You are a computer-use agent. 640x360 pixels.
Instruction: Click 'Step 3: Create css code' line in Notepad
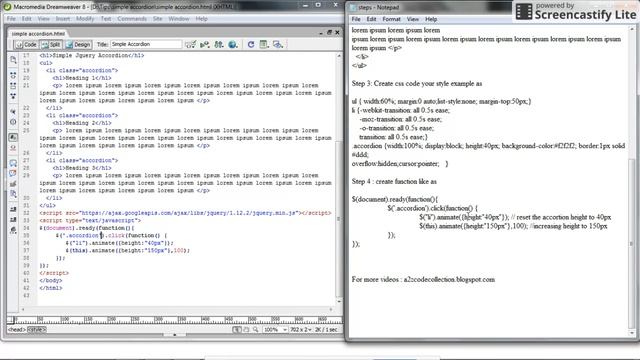pyautogui.click(x=417, y=83)
